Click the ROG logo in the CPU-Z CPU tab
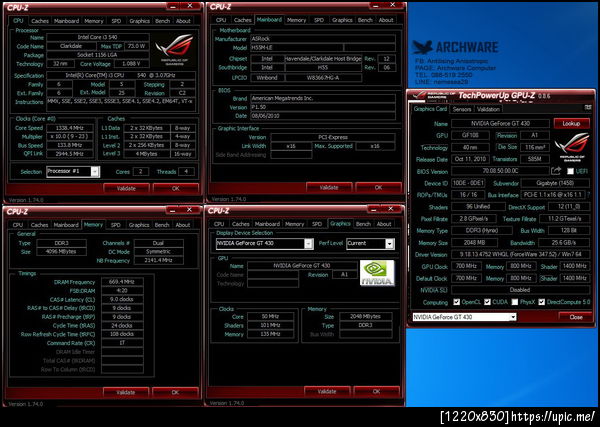Screen dimensions: 600x427 pos(174,50)
